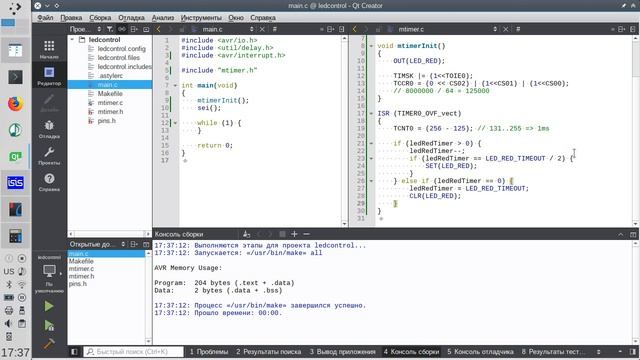640x360 pixels.
Task: Close mtimer.c document with X
Action: tap(505, 29)
